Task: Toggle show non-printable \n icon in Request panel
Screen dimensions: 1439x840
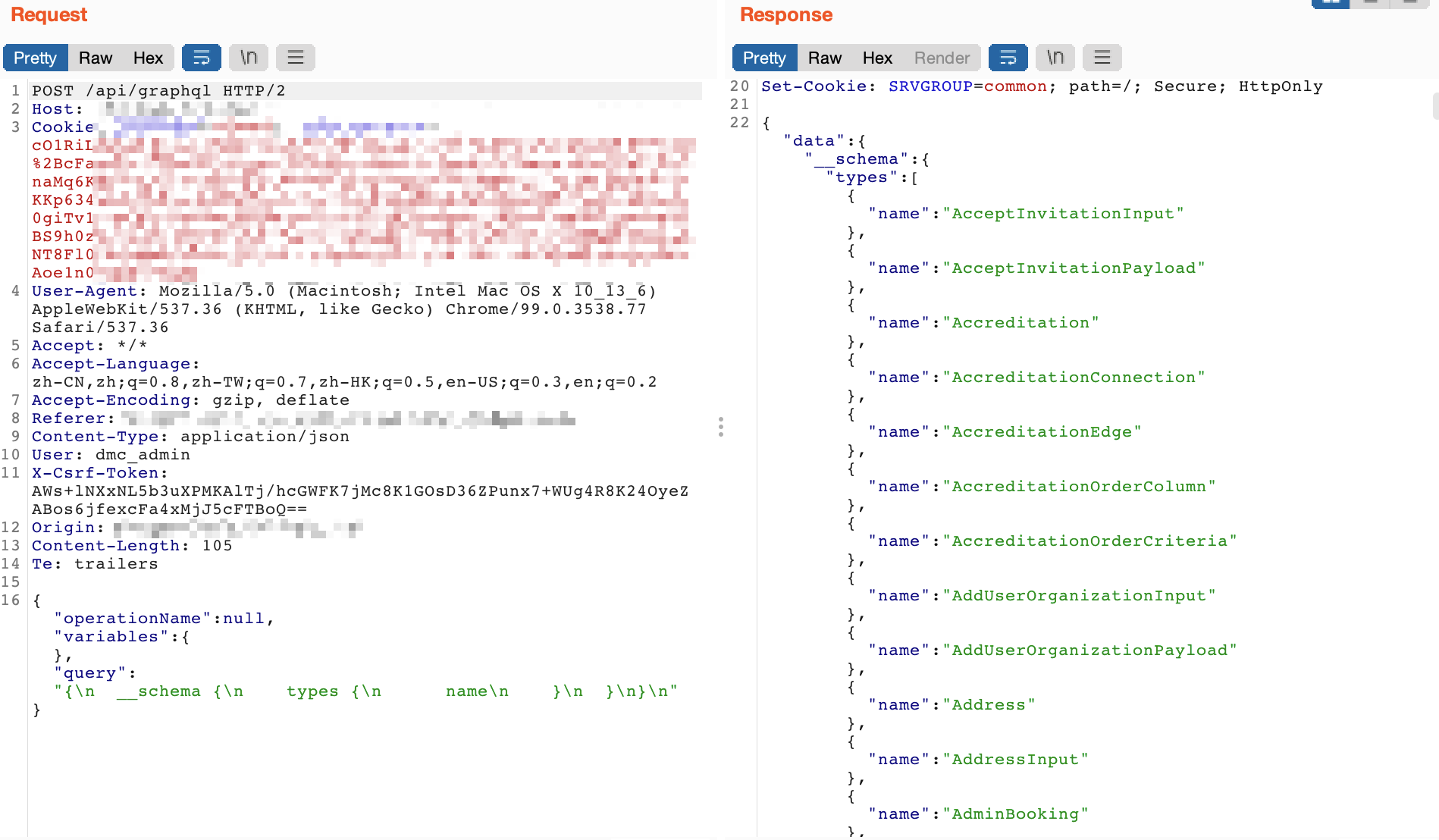Action: pos(249,58)
